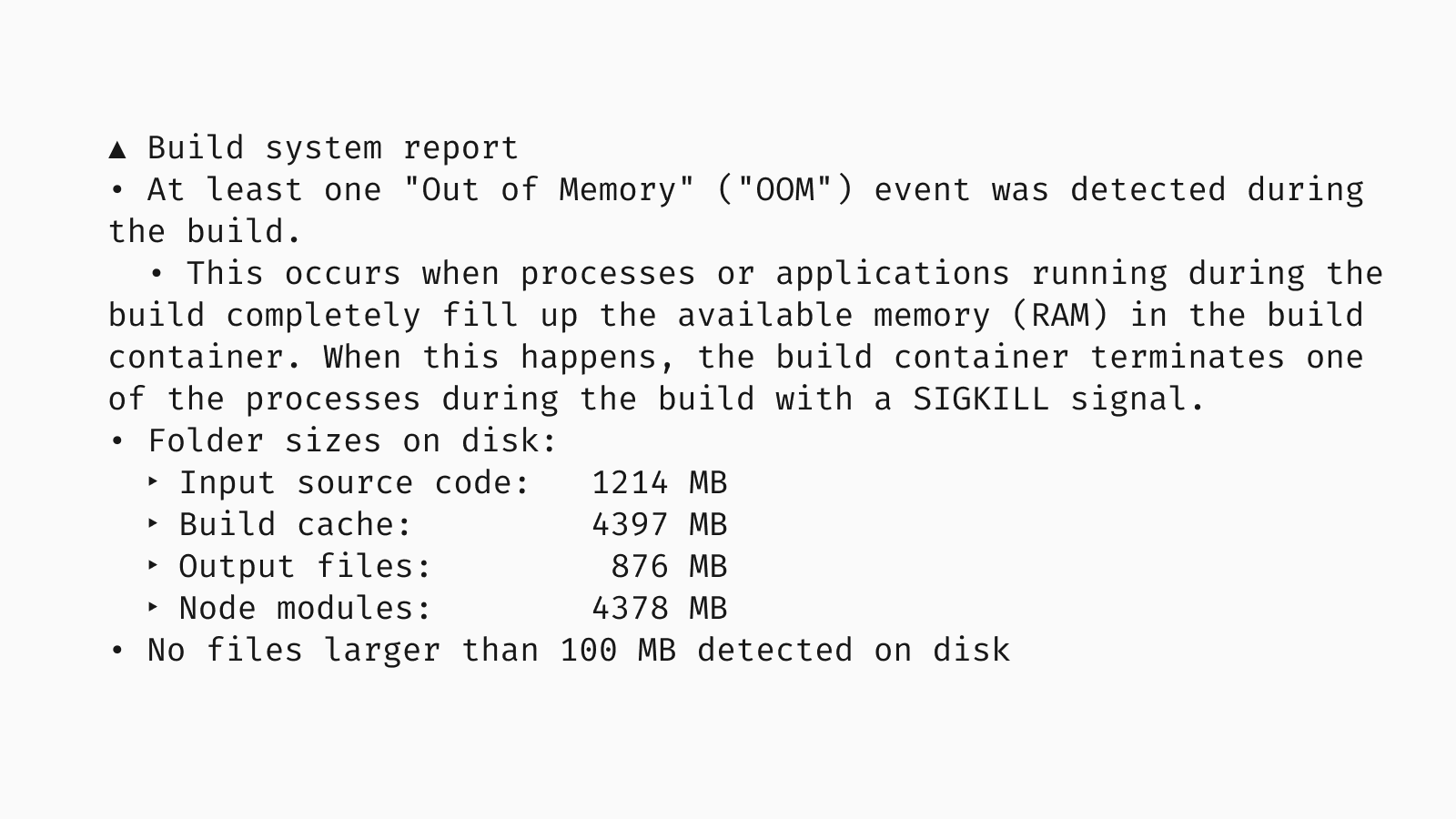The image size is (1456, 819).
Task: Expand the arrow beside Input source code
Action: point(153,482)
